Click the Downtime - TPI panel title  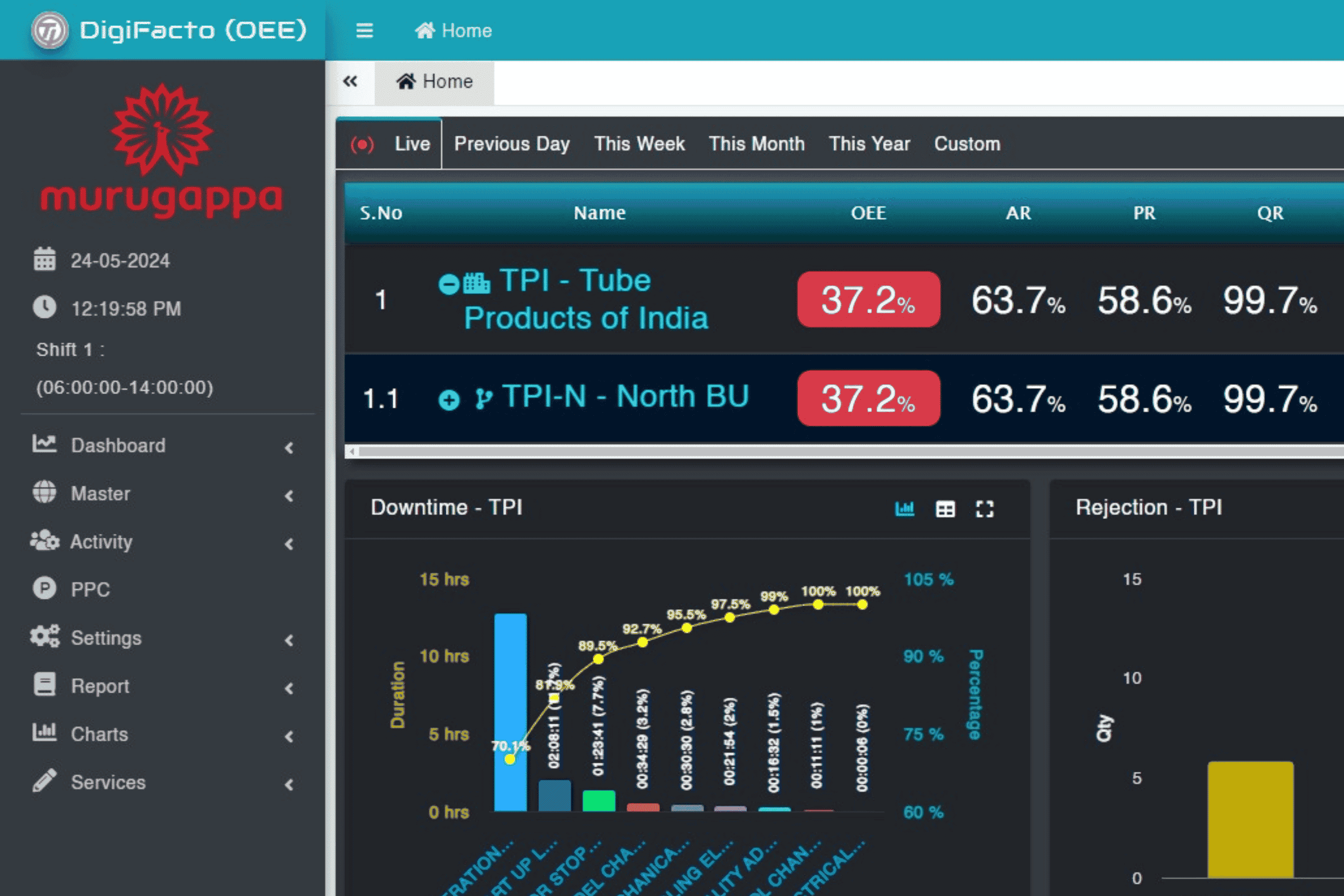[446, 507]
